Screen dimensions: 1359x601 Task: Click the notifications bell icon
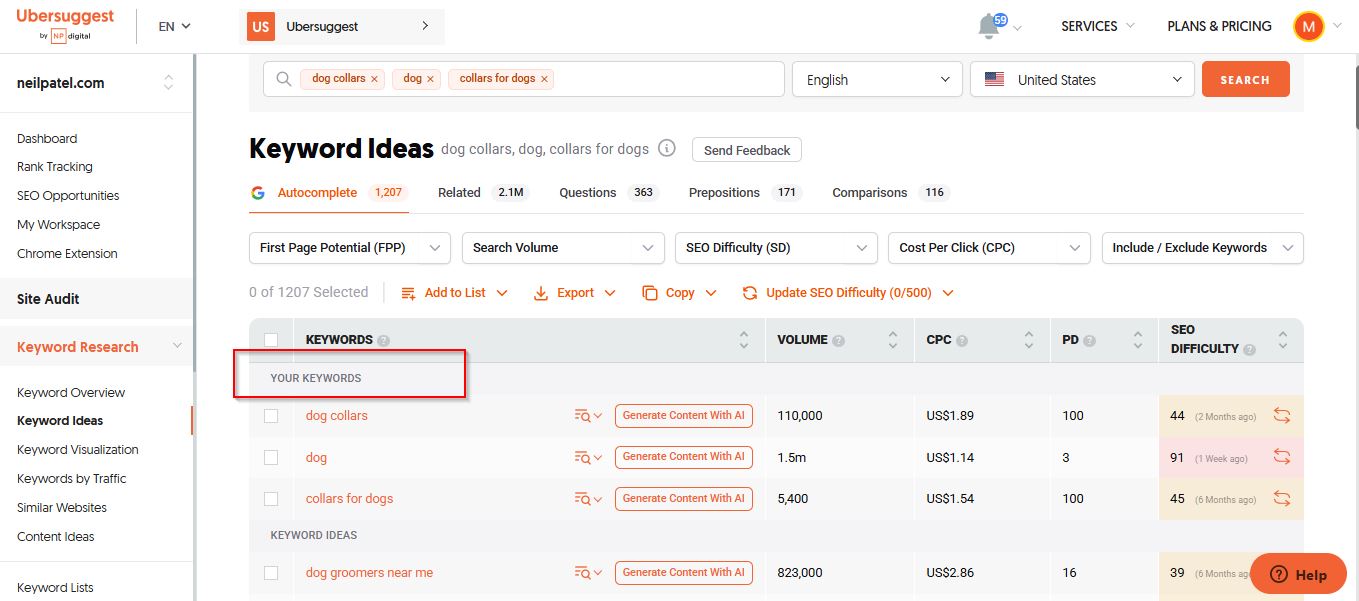(x=989, y=26)
